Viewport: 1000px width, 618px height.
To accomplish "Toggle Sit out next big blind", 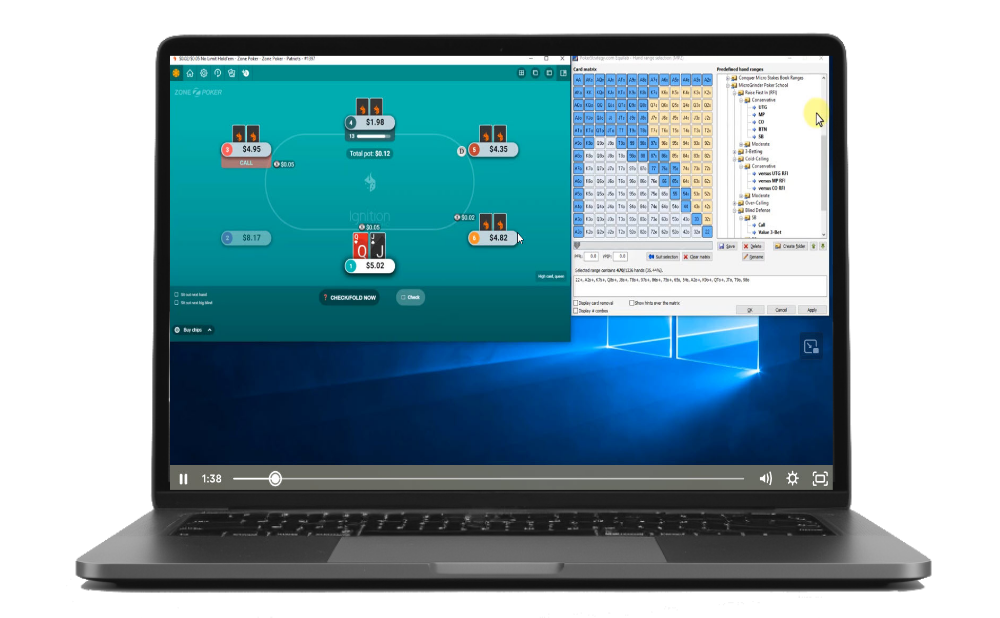I will 177,302.
